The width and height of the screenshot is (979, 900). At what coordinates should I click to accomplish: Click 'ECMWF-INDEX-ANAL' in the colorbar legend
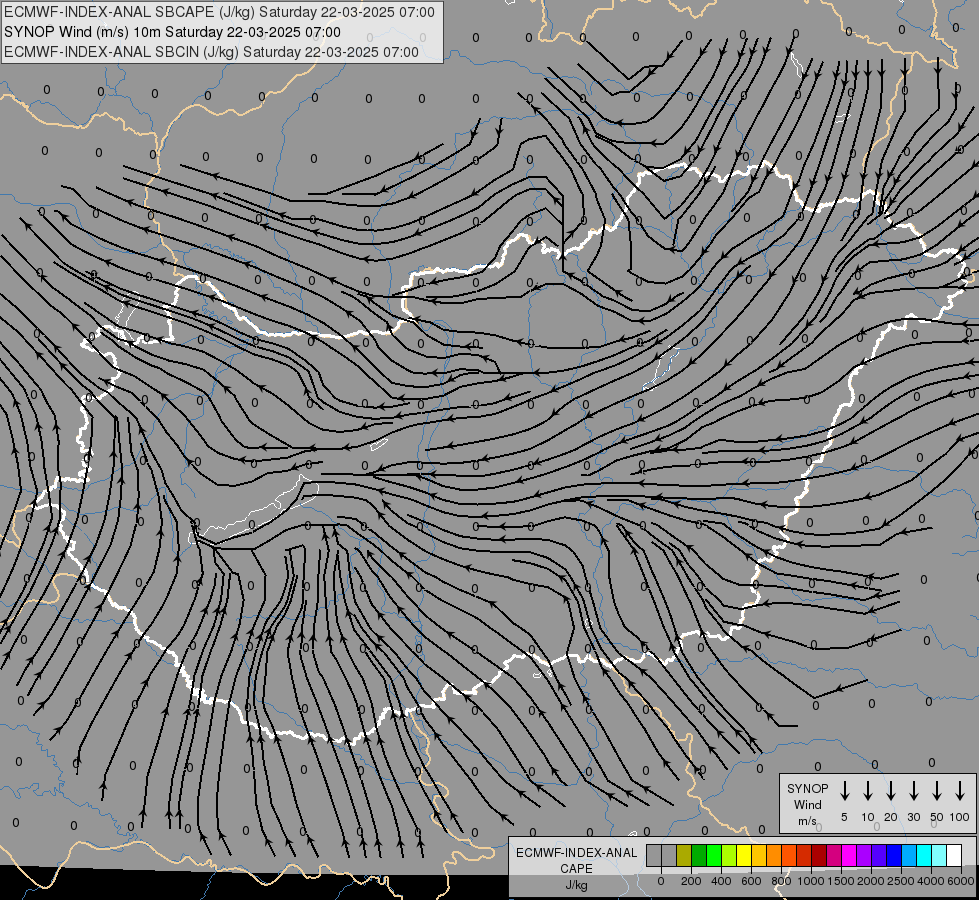576,853
